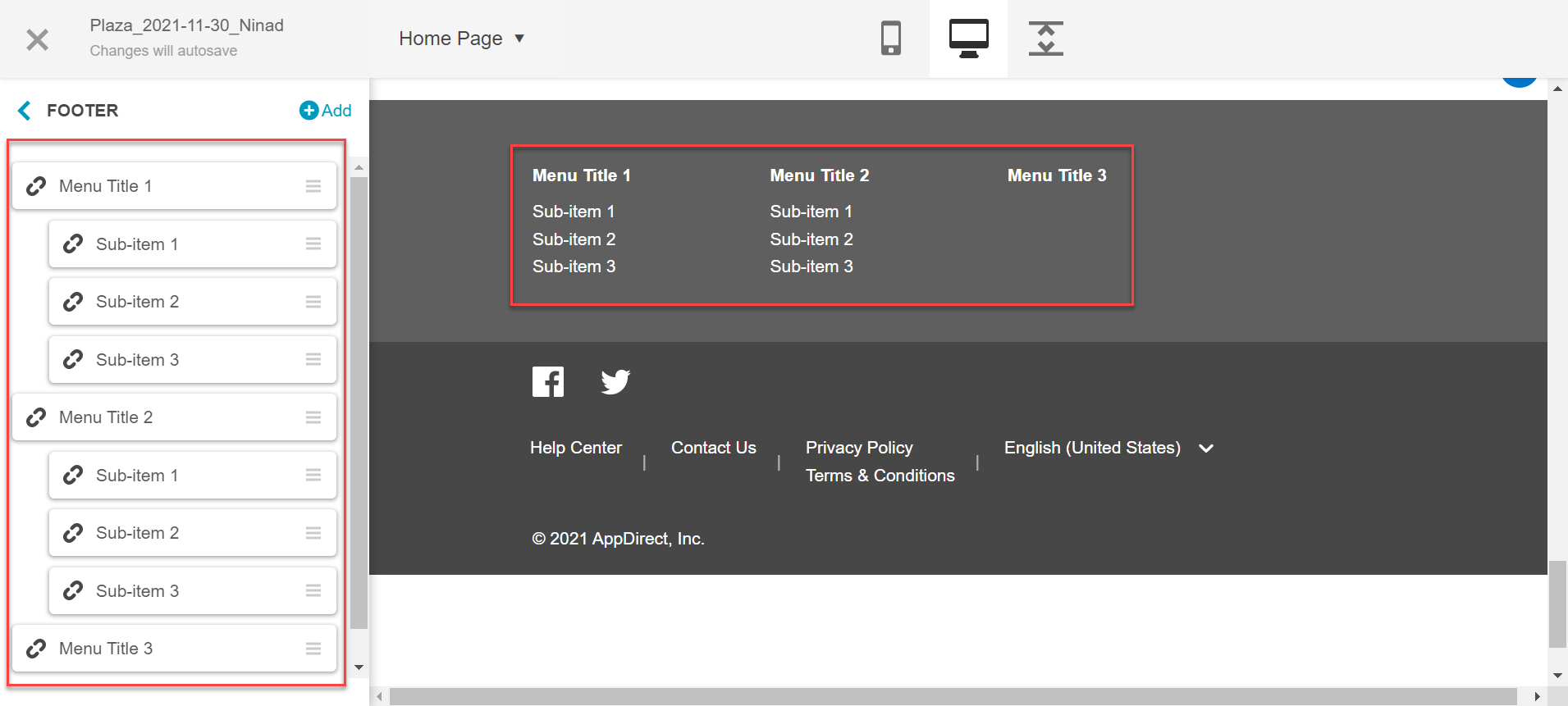Viewport: 1568px width, 706px height.
Task: Click Sub-item 1 under preview Menu Title 1
Action: (574, 212)
